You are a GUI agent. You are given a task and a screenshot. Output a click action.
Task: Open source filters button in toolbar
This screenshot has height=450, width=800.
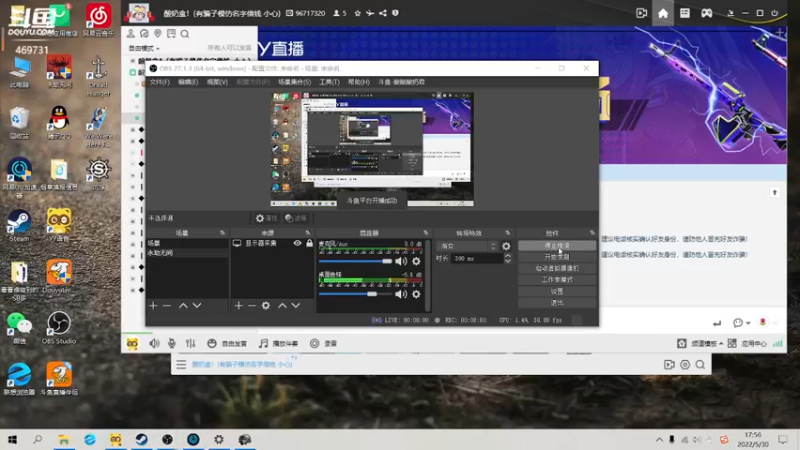[x=296, y=218]
